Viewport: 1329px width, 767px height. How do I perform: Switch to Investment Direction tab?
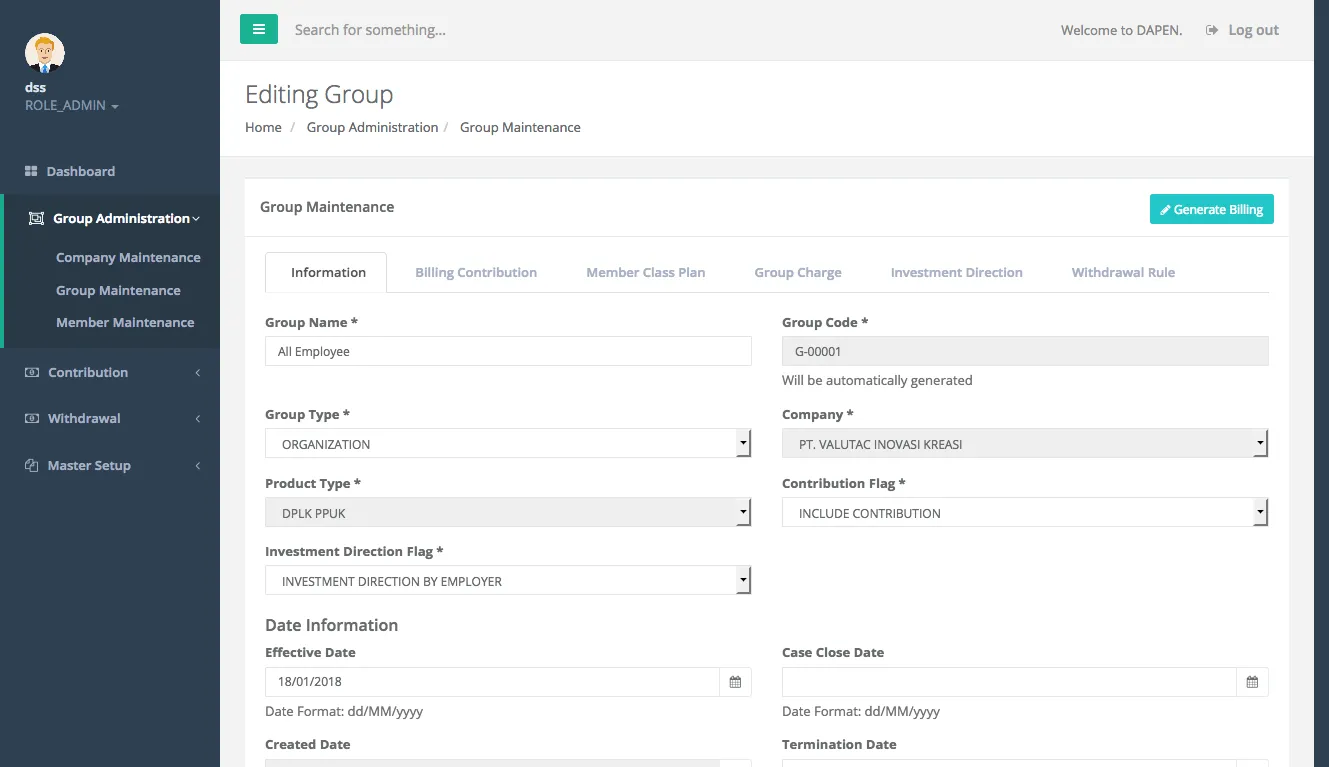point(957,272)
